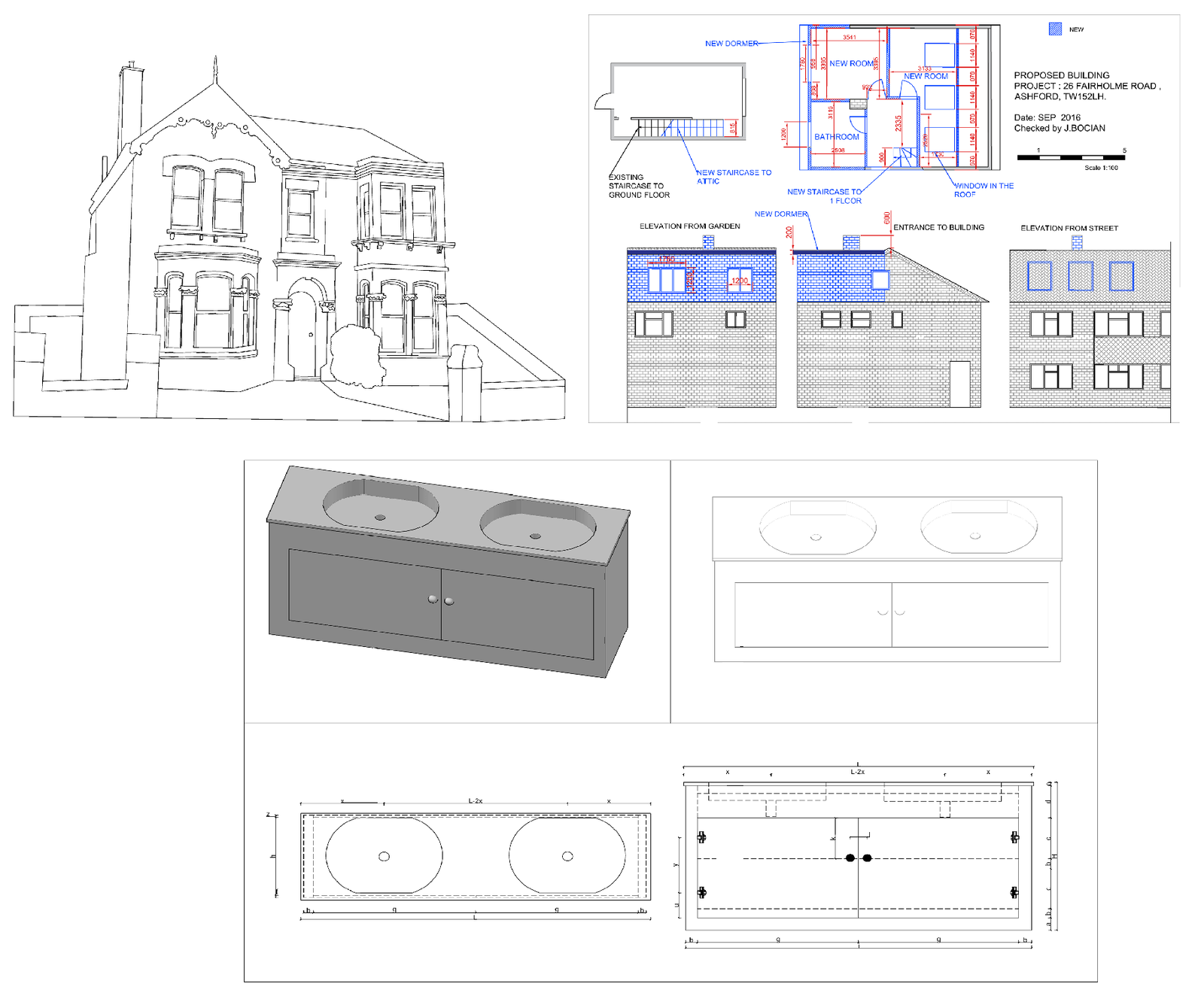Select the vanity front section with dashed lines
1204x1002 pixels.
[858, 856]
